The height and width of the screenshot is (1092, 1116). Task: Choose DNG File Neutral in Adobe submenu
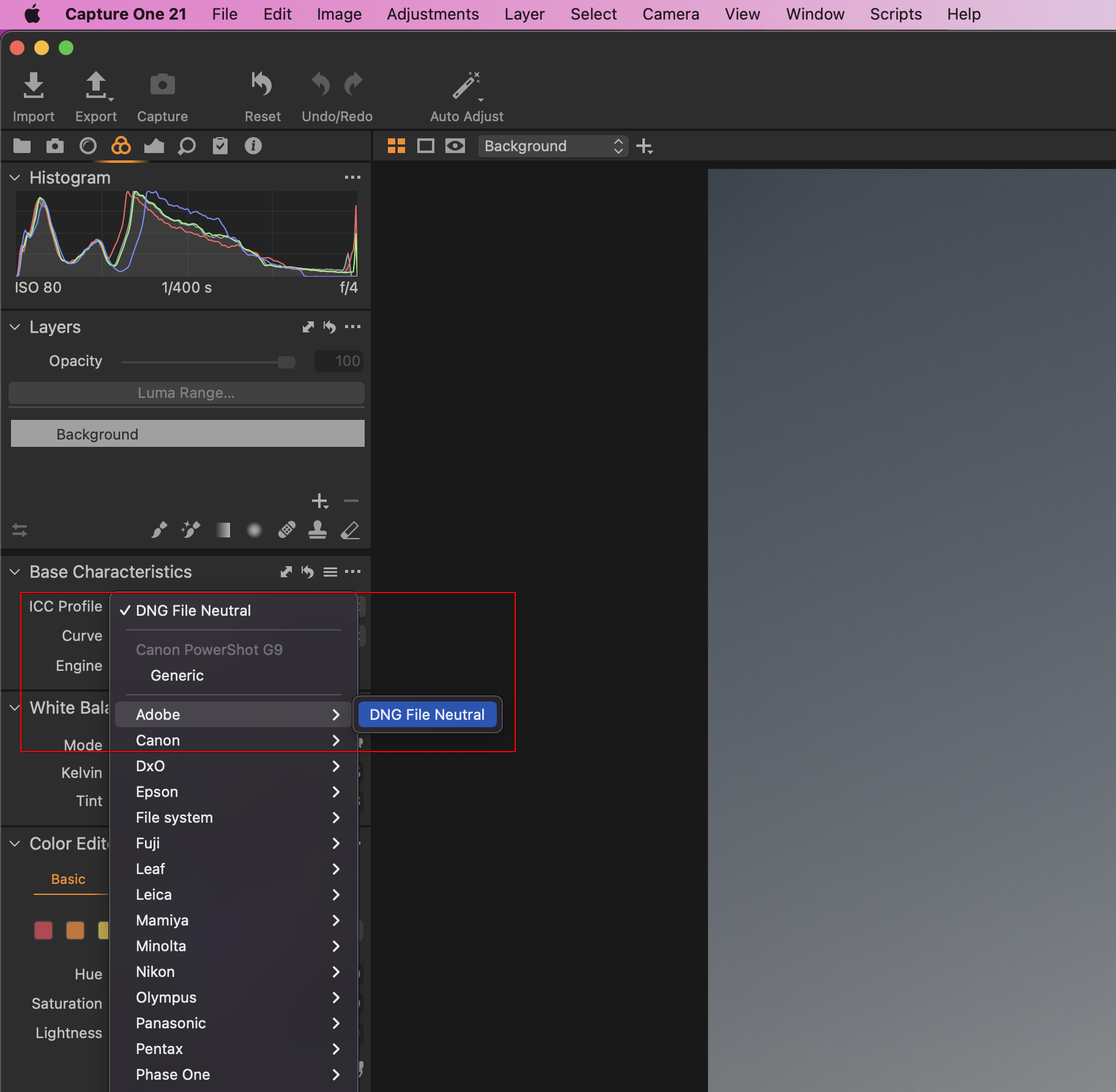(x=427, y=715)
